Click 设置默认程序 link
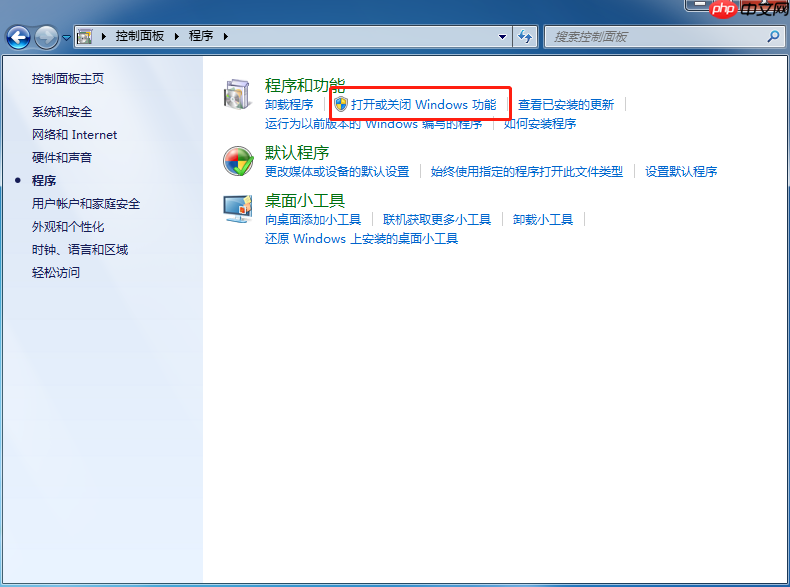This screenshot has height=587, width=790. pos(681,172)
